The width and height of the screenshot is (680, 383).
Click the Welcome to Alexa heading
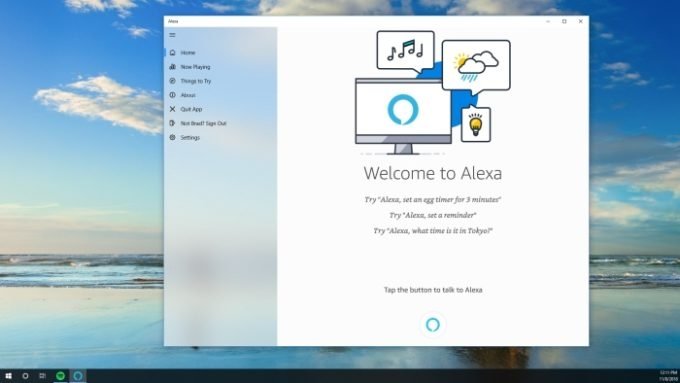(x=433, y=173)
